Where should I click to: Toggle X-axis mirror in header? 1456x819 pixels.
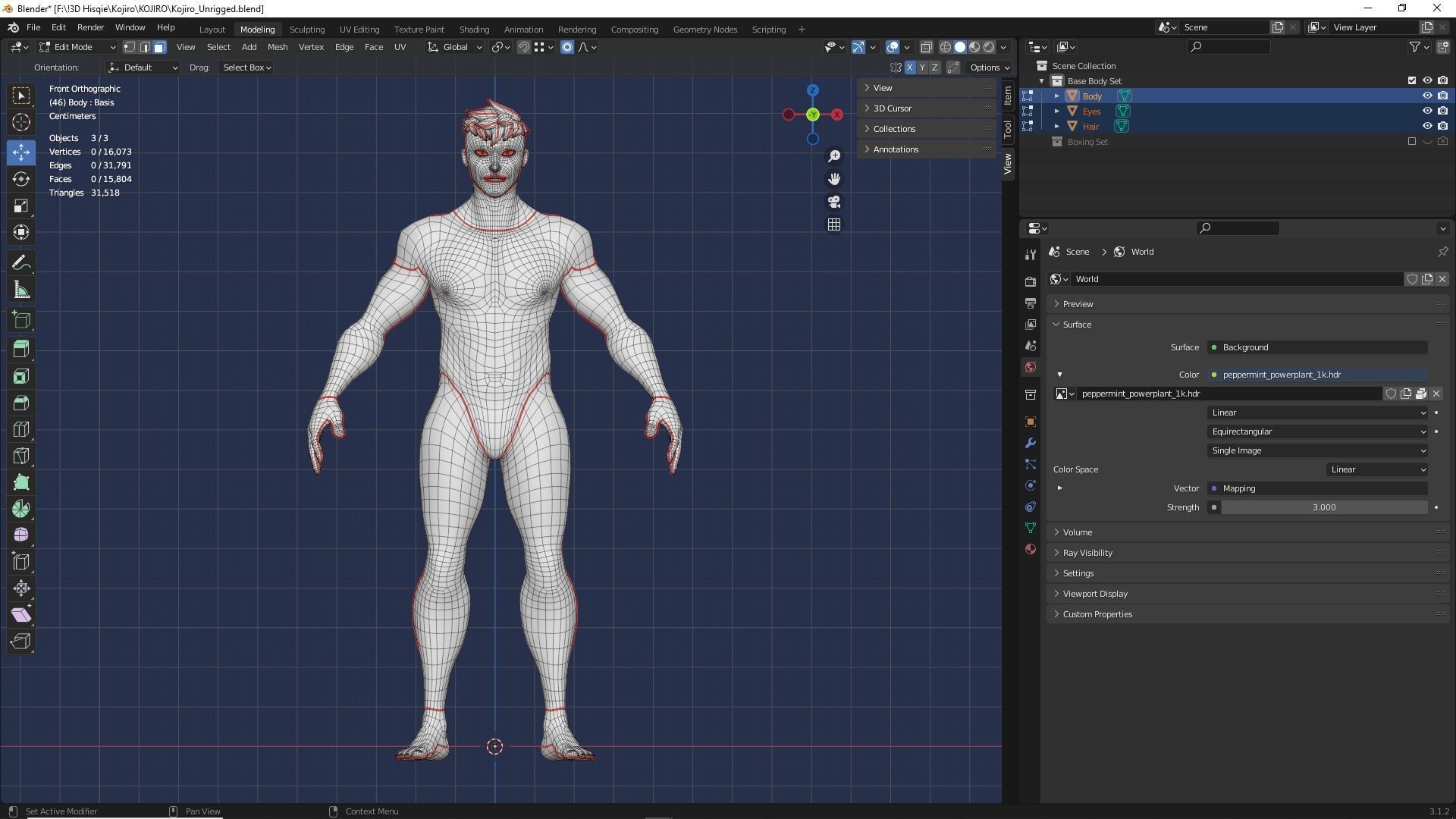[x=909, y=67]
